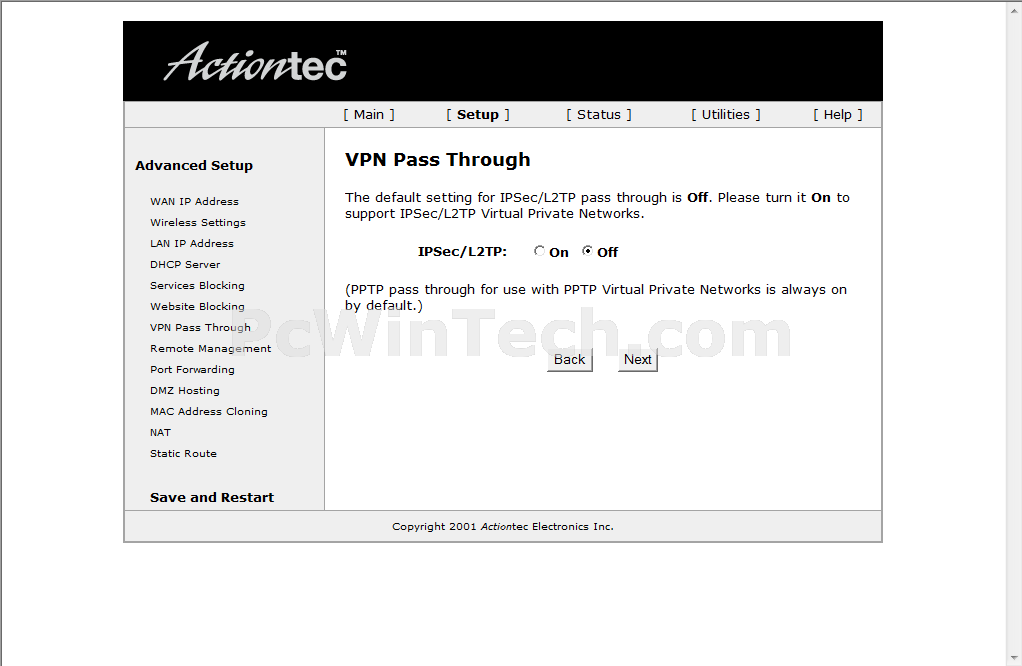Switch to the Status tab
This screenshot has width=1022, height=666.
click(x=598, y=115)
